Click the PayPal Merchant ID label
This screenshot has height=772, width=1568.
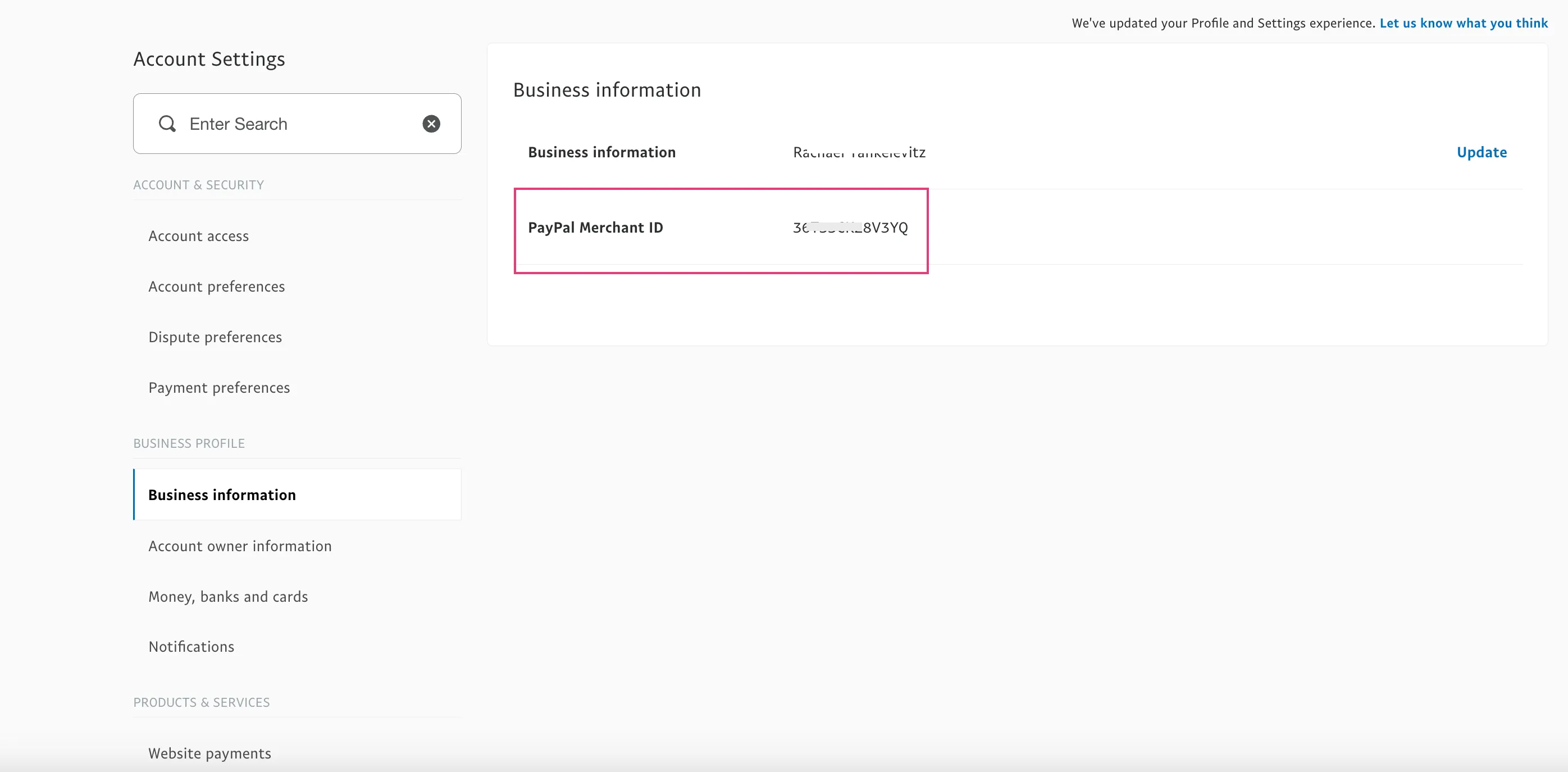pos(595,227)
